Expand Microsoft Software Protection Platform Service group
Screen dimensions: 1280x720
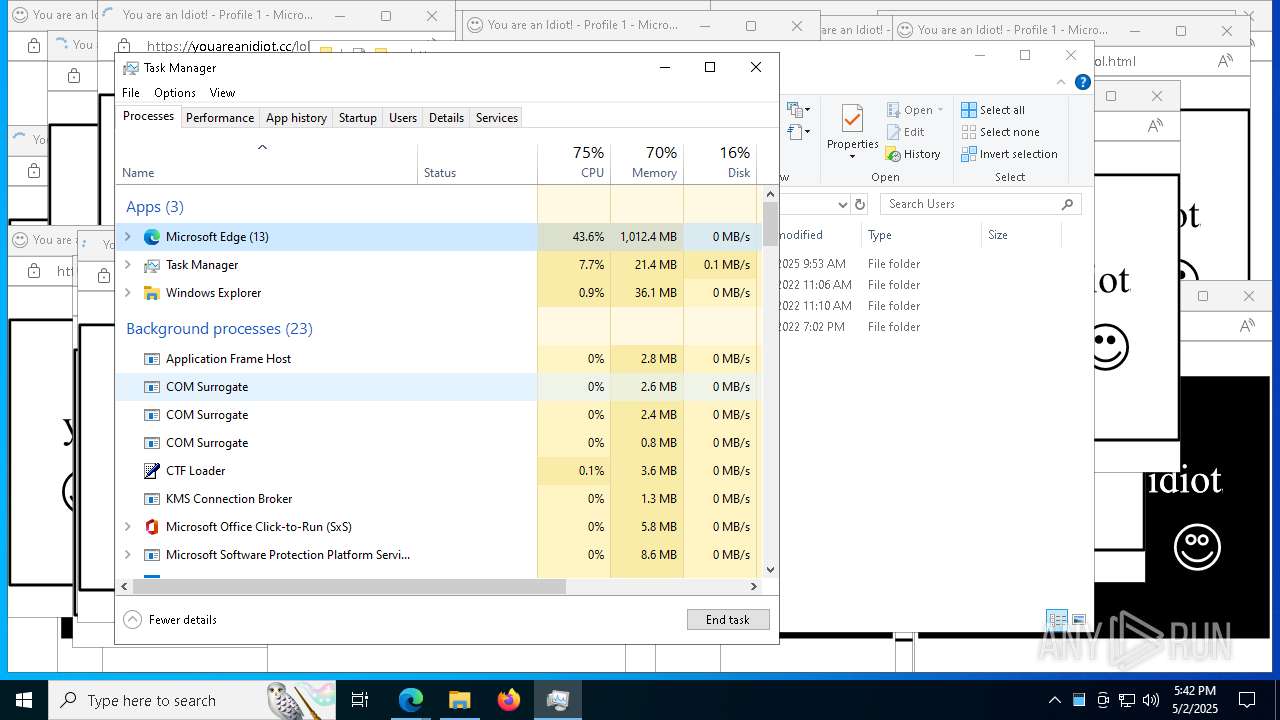tap(127, 555)
